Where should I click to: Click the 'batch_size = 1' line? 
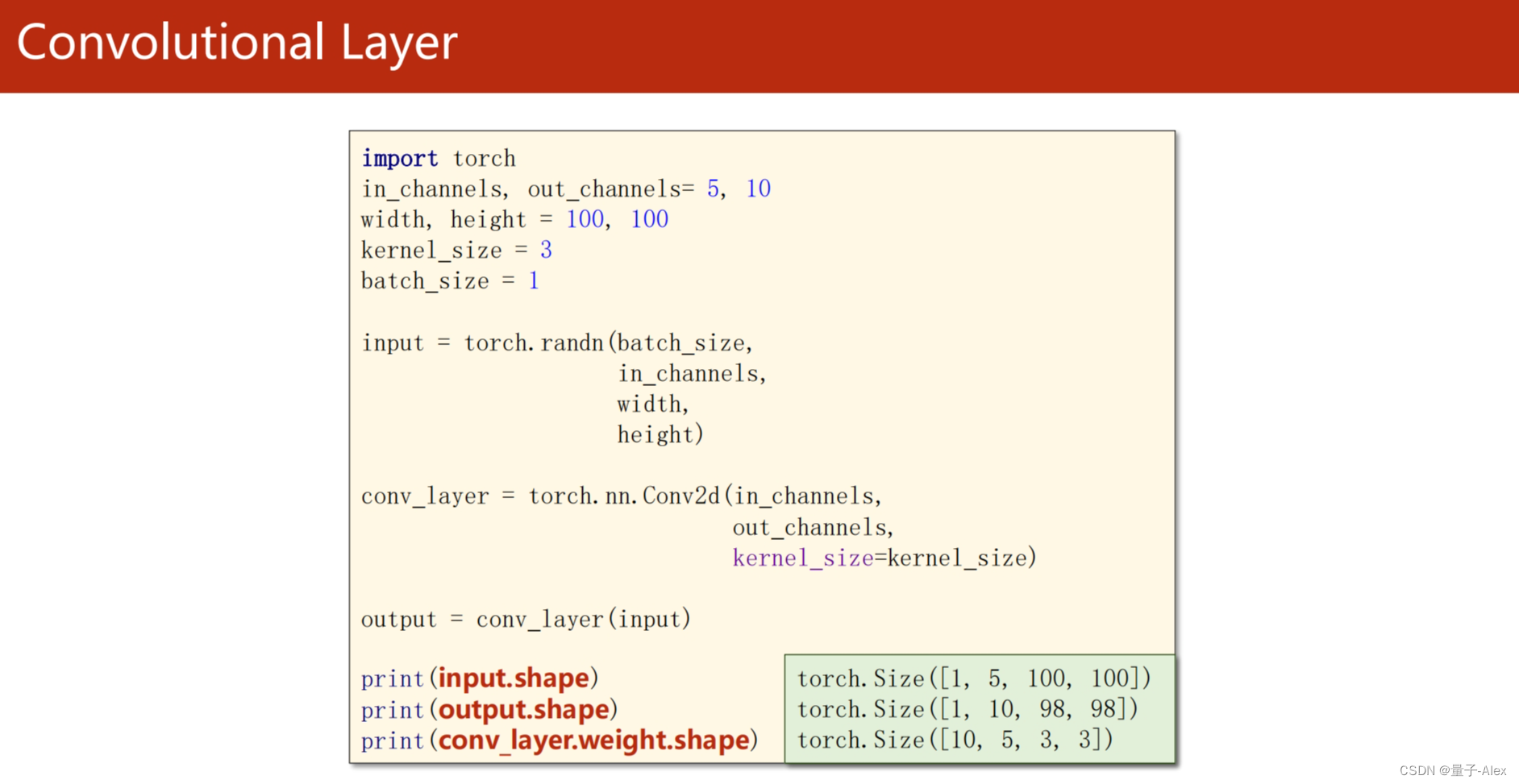pyautogui.click(x=450, y=280)
